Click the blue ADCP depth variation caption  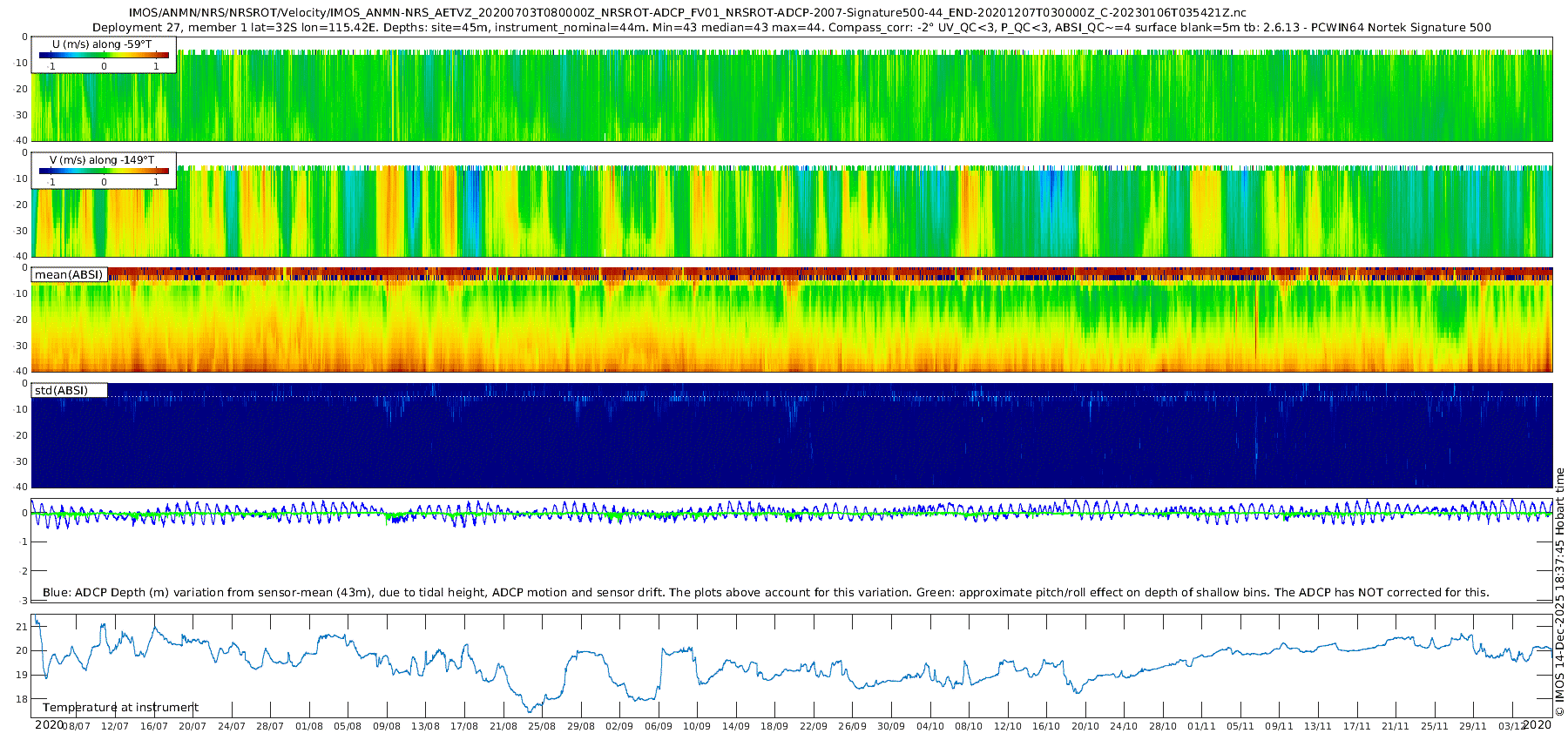coord(766,593)
